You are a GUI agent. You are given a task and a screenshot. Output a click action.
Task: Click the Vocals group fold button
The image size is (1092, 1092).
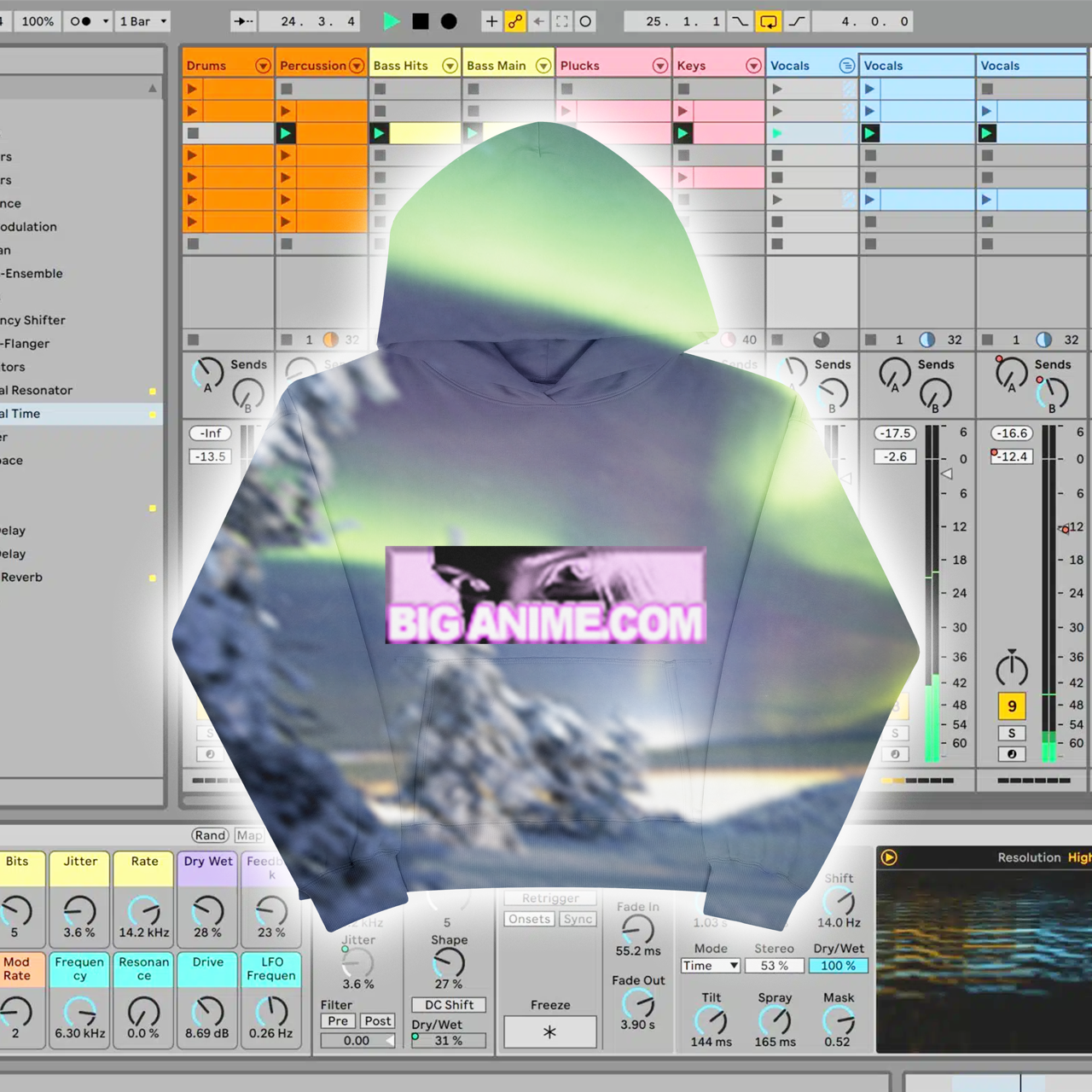pos(846,66)
